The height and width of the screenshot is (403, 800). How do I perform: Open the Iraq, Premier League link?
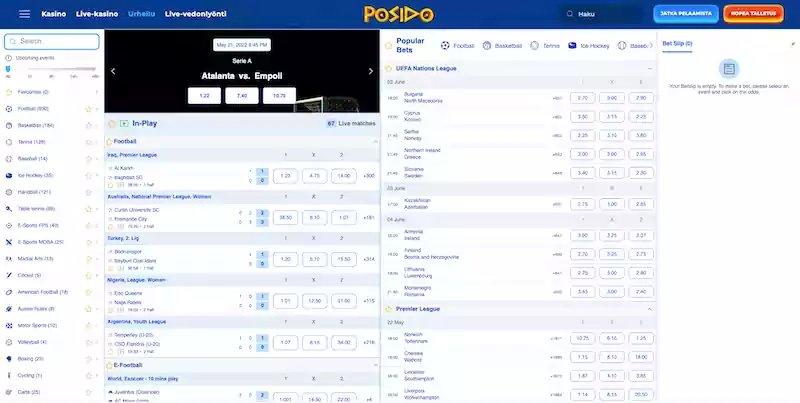point(132,155)
